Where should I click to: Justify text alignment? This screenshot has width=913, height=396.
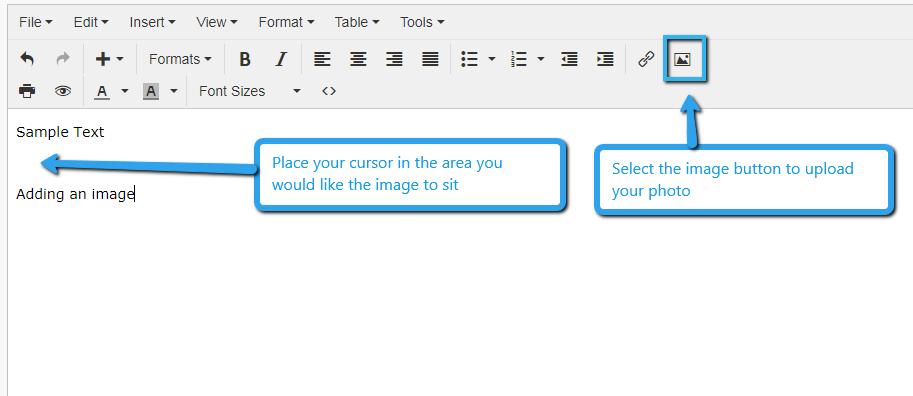pyautogui.click(x=430, y=59)
